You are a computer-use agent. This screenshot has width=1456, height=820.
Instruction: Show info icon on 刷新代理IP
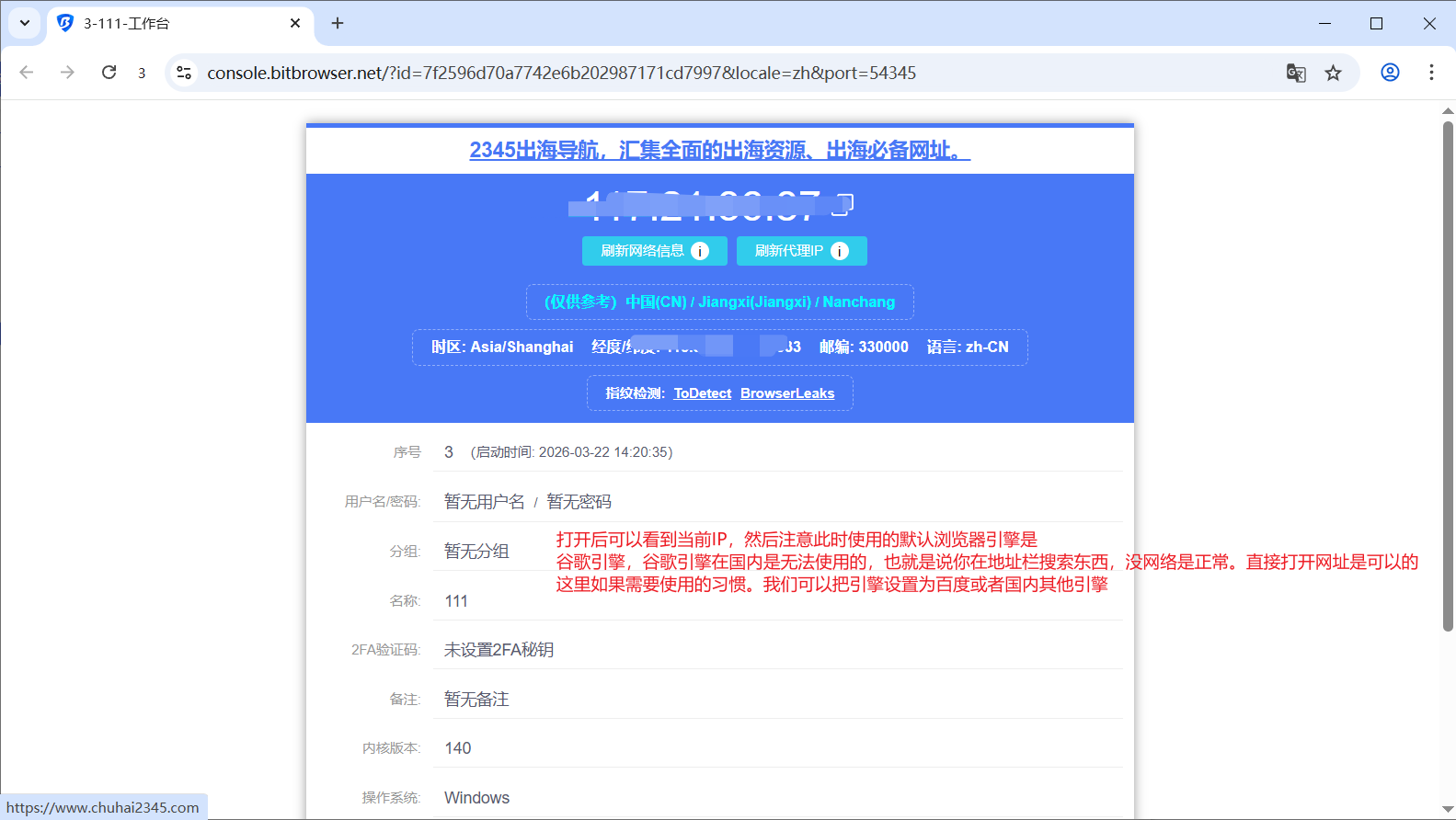(x=840, y=251)
